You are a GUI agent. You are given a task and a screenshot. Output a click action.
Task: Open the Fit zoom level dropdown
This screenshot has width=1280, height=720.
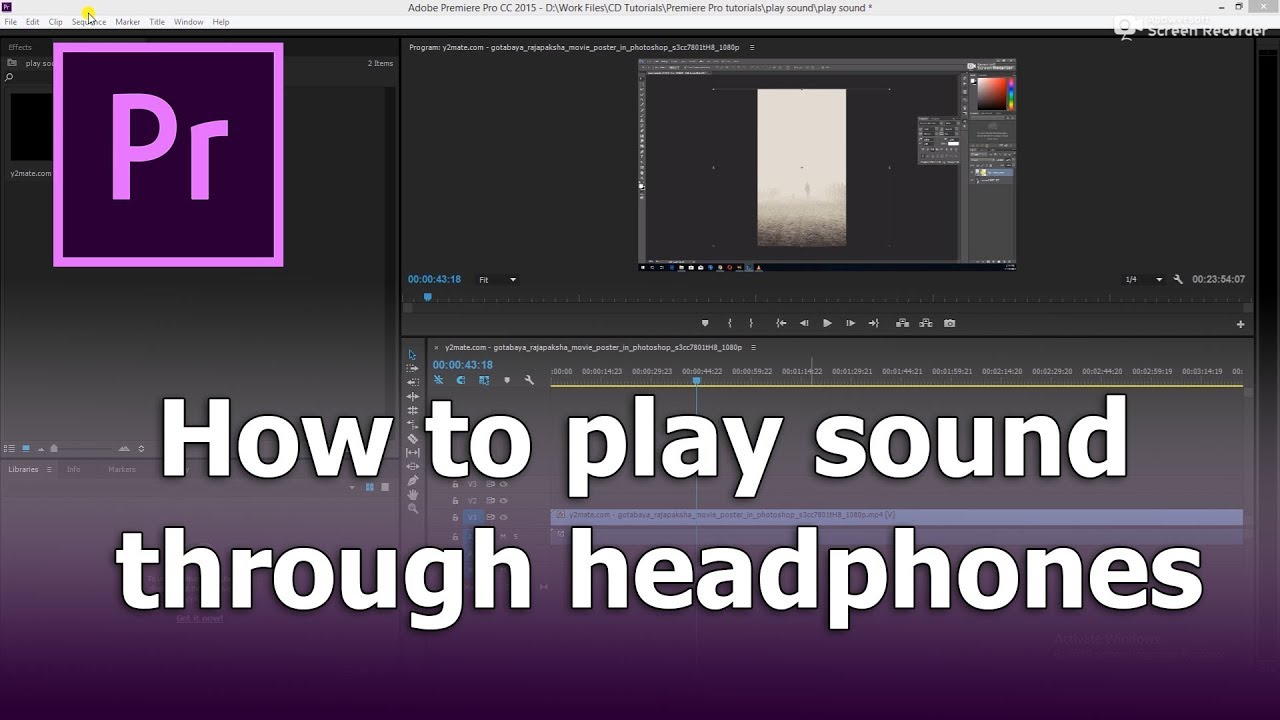497,280
